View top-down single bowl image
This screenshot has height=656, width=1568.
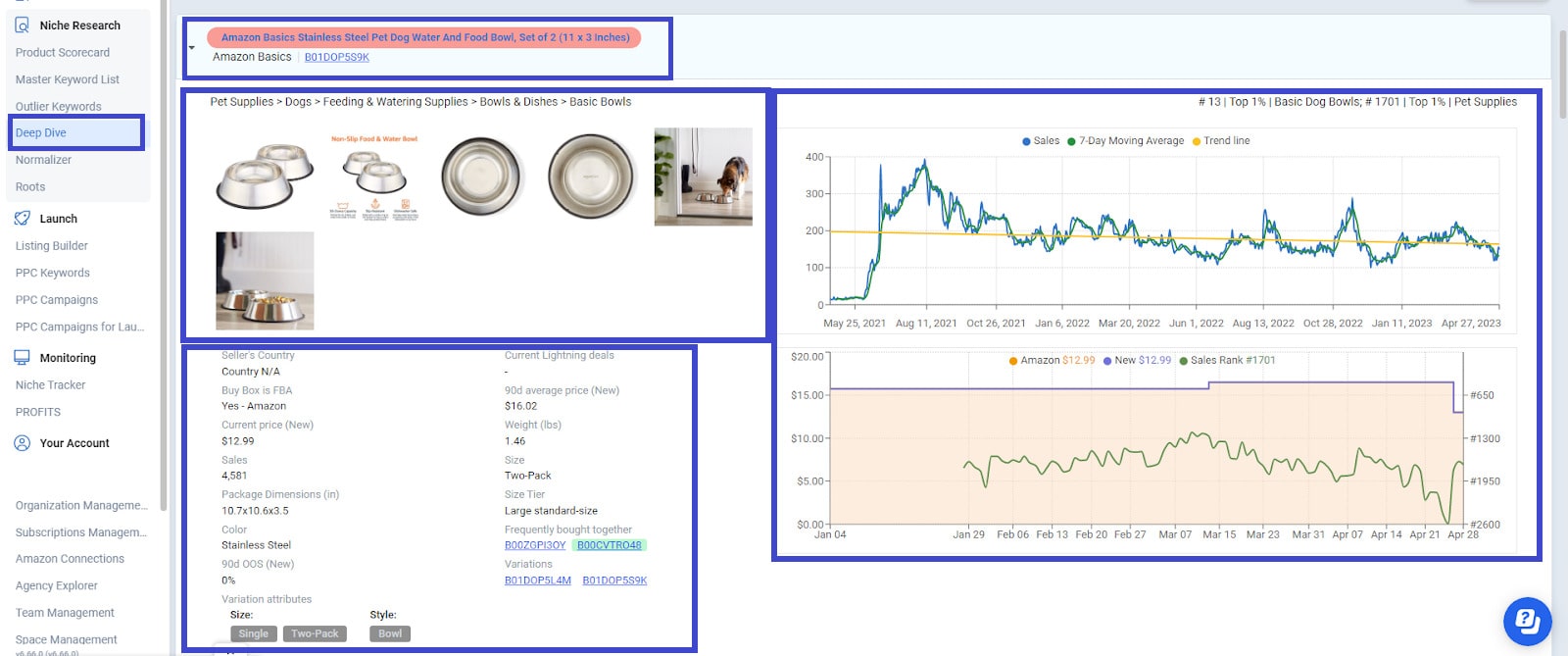(481, 177)
